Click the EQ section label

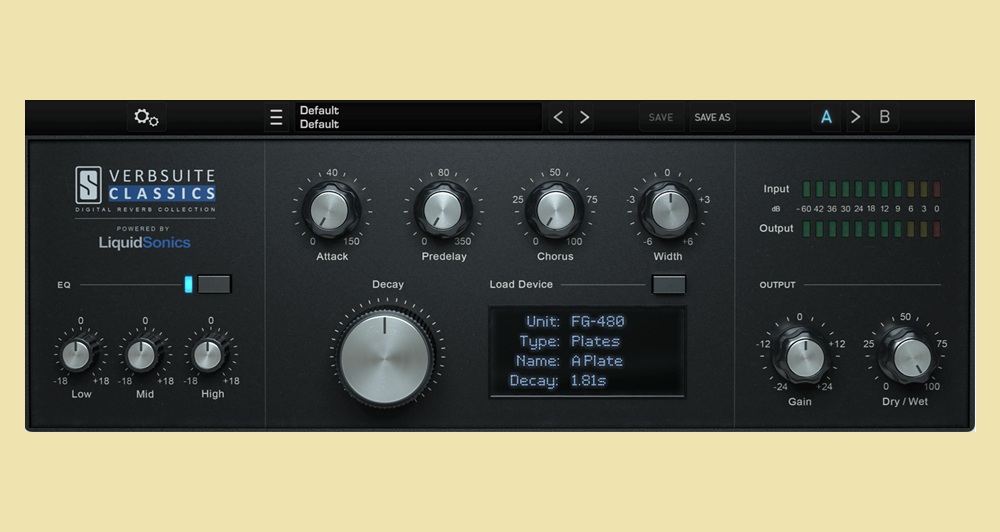click(x=64, y=285)
